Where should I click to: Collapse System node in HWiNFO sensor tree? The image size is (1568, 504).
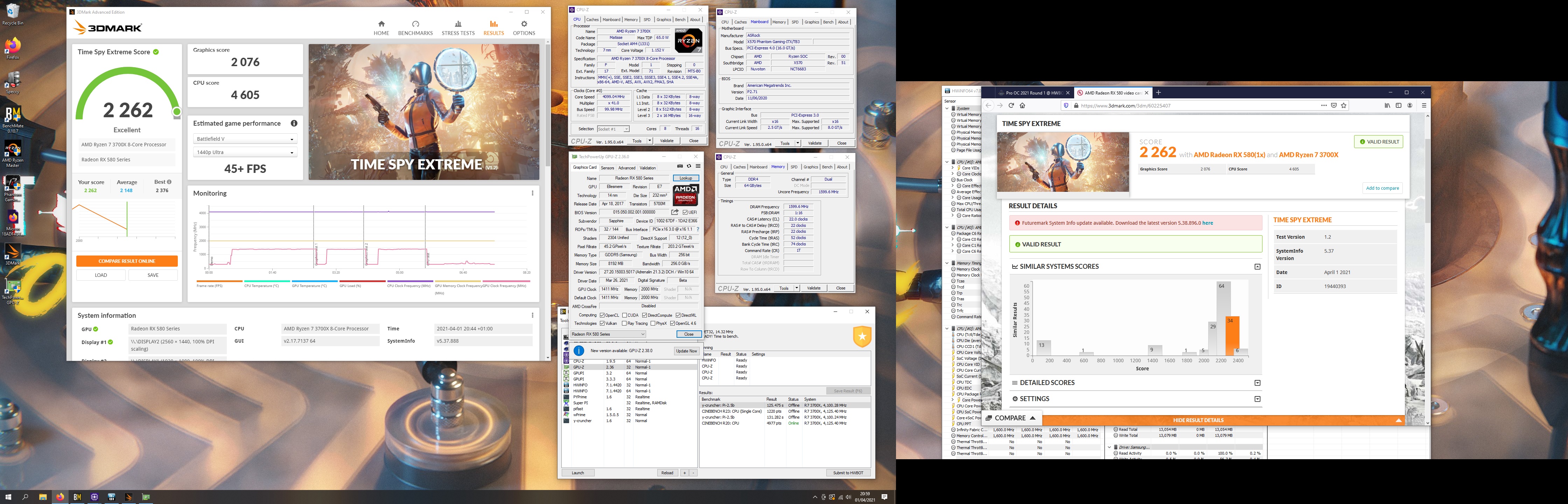coord(947,108)
